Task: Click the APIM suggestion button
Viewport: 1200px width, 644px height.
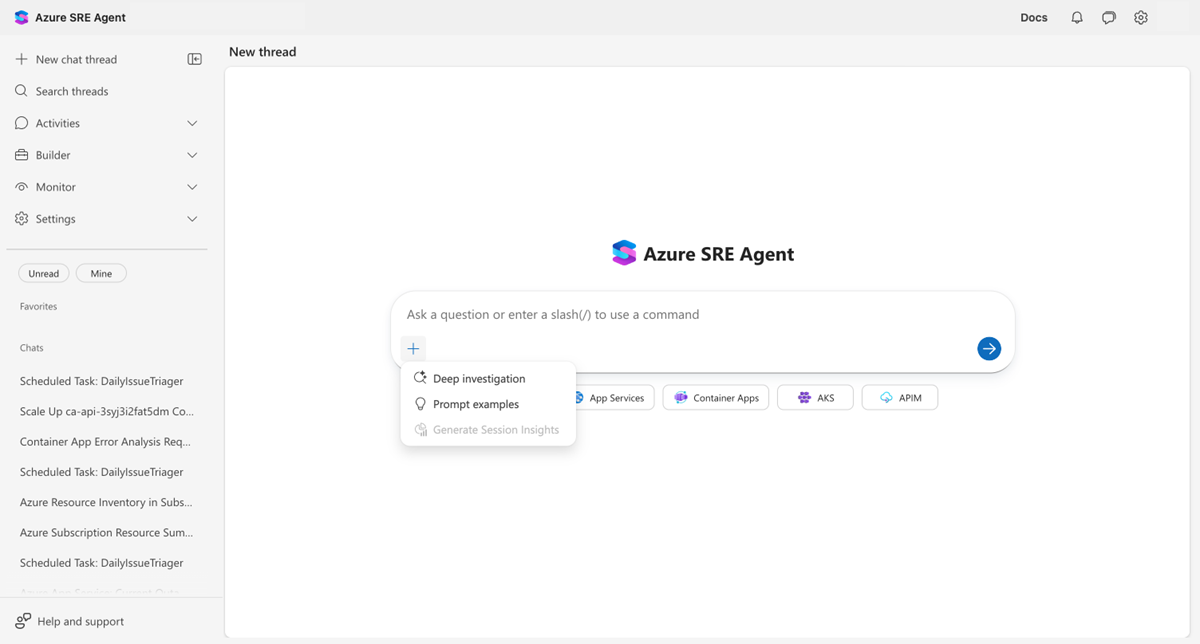Action: click(x=900, y=398)
